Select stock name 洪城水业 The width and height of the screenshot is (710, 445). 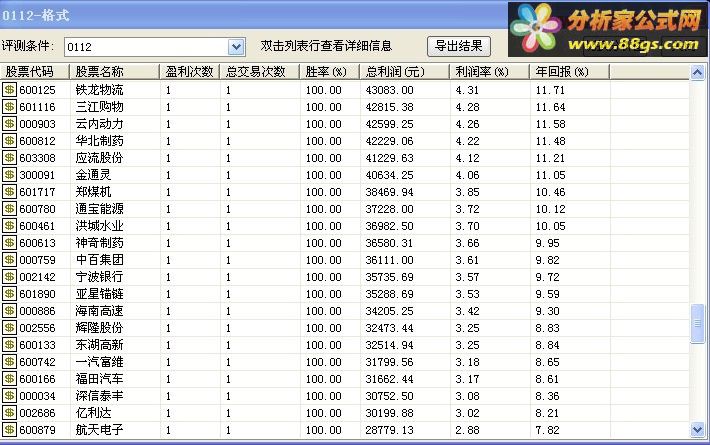pyautogui.click(x=99, y=225)
